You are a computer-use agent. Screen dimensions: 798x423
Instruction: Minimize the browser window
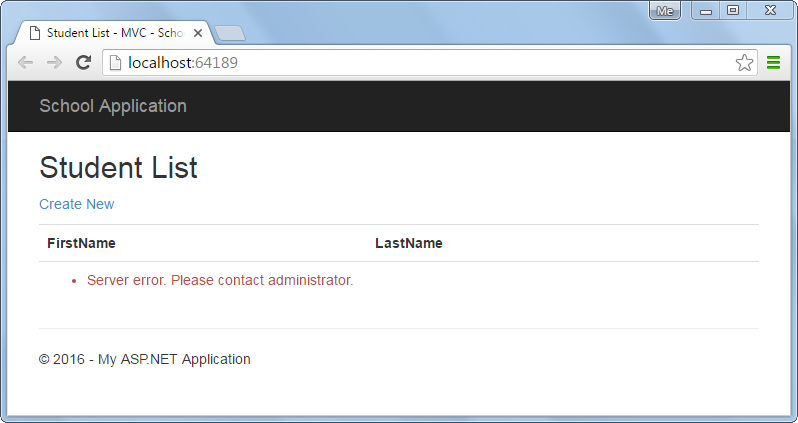tap(706, 11)
